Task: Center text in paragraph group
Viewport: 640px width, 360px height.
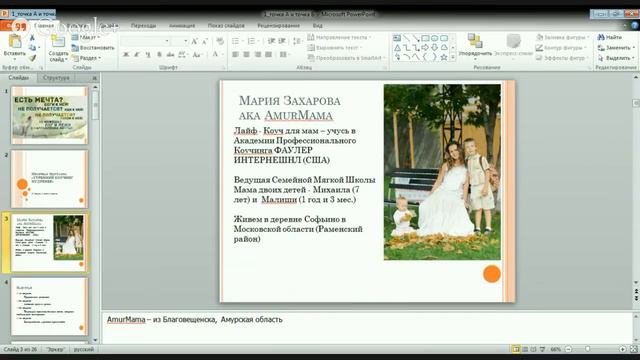Action: [x=247, y=55]
